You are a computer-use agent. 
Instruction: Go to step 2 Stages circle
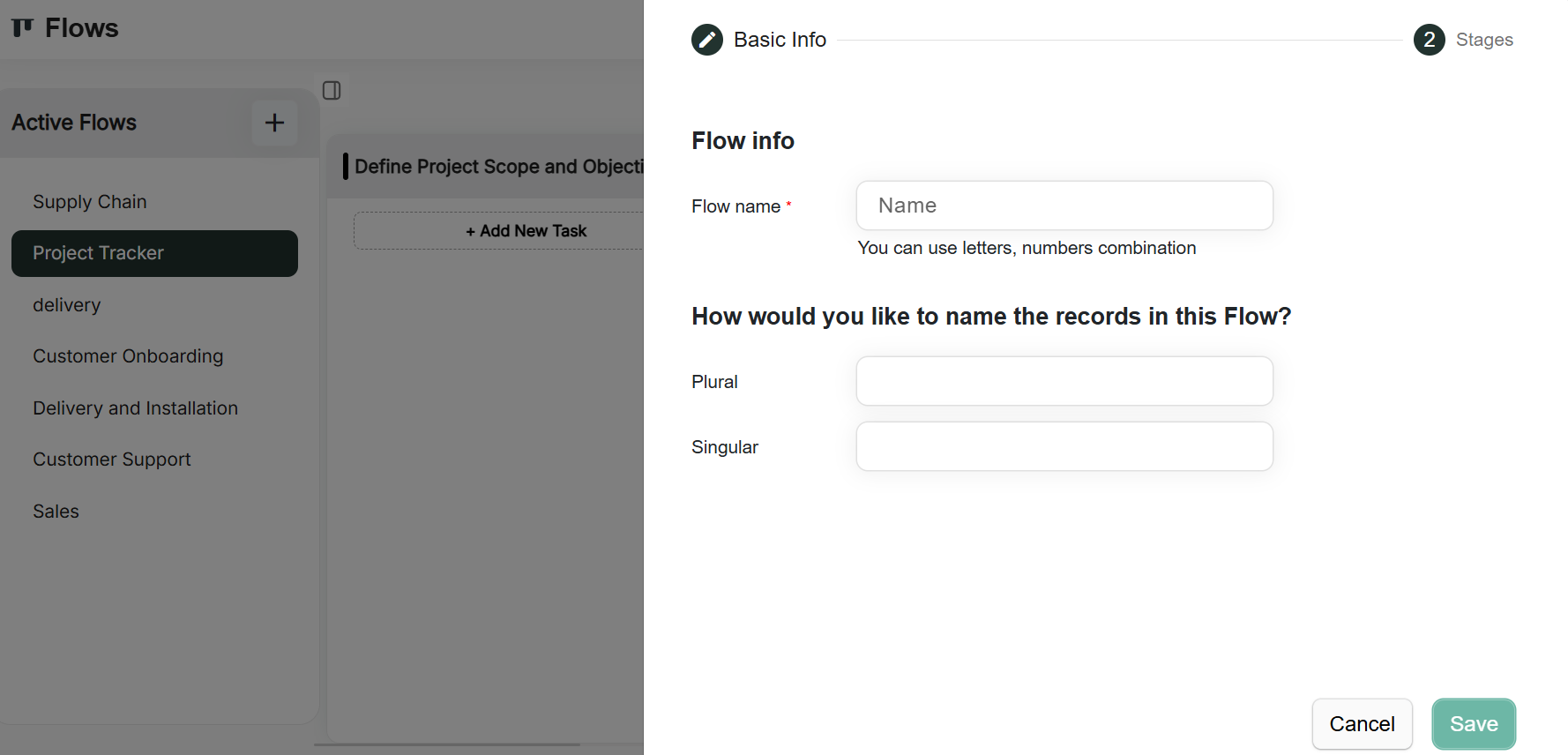point(1429,40)
